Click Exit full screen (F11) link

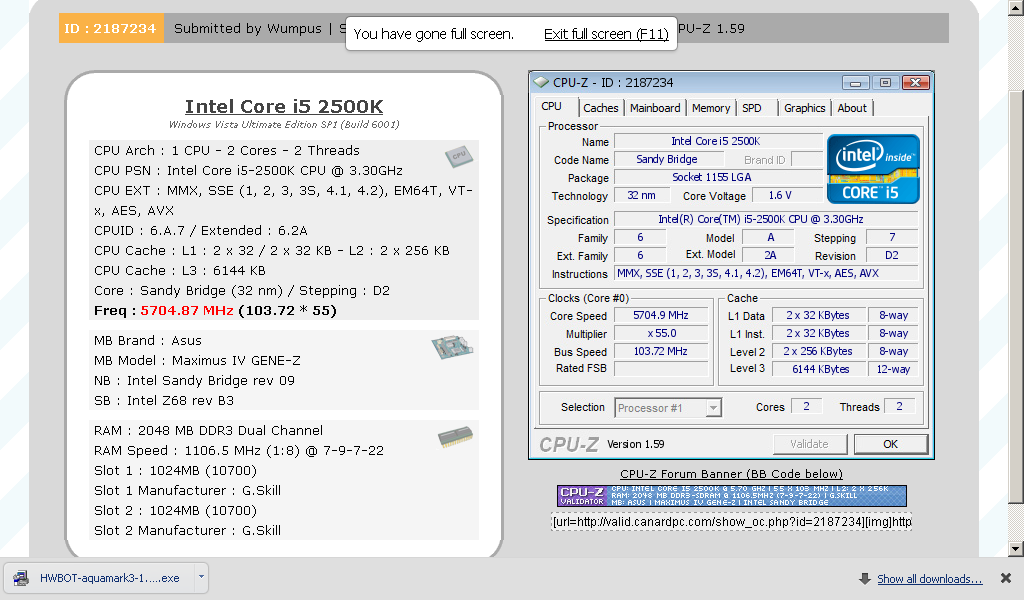pyautogui.click(x=606, y=34)
